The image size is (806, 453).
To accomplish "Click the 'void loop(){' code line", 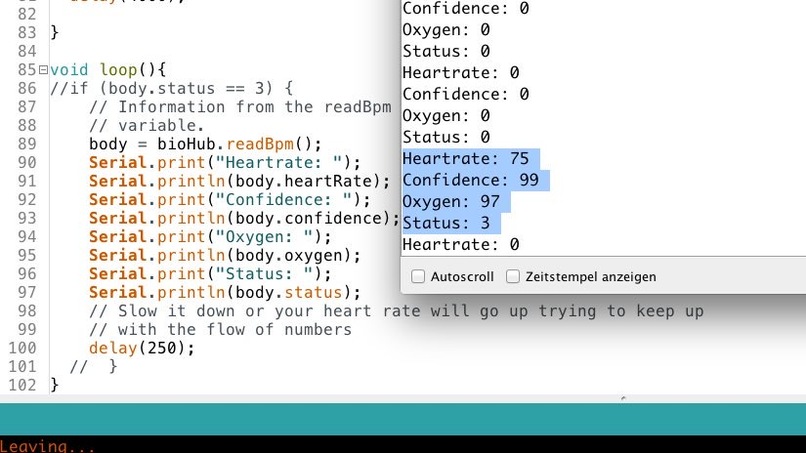I will coord(108,69).
